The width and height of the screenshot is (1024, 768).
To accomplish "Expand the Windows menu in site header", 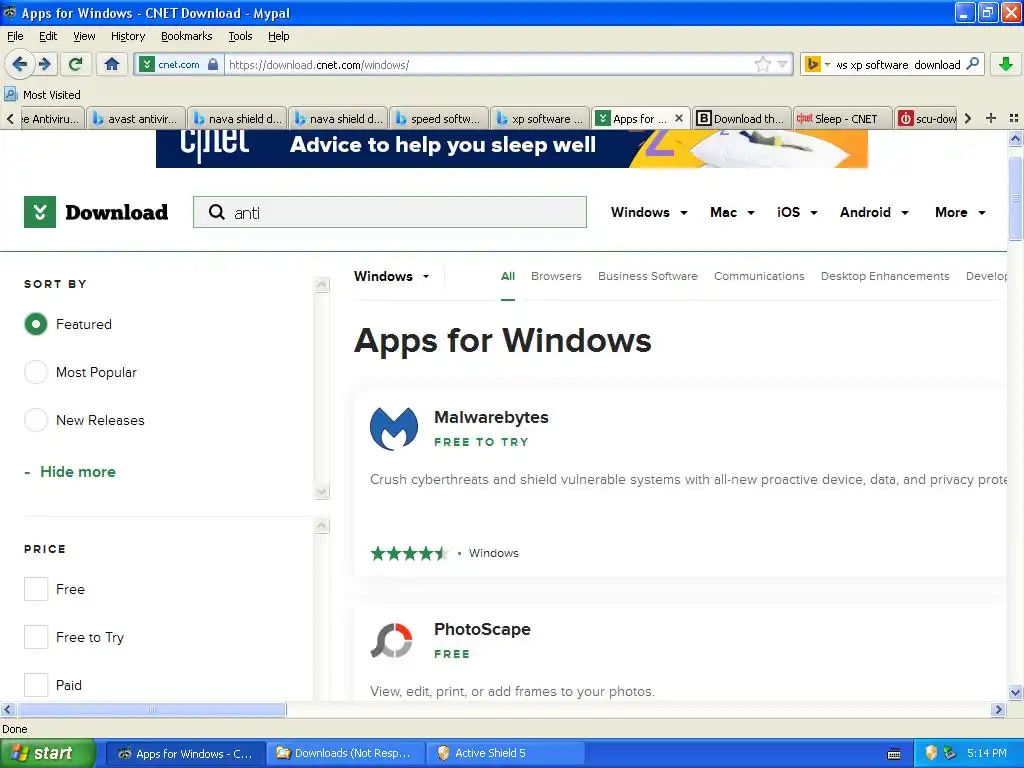I will coord(649,212).
